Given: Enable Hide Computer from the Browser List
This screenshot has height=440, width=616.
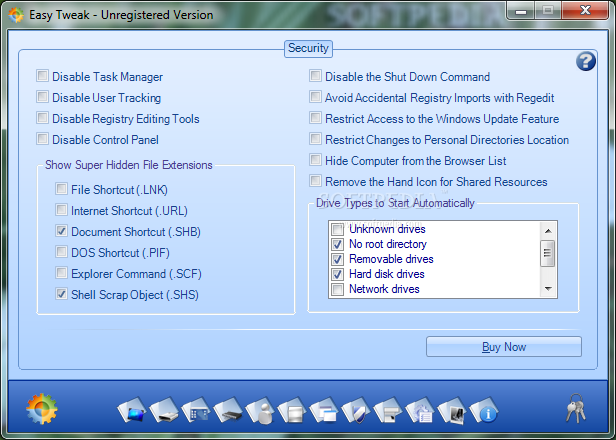Looking at the screenshot, I should pyautogui.click(x=315, y=160).
